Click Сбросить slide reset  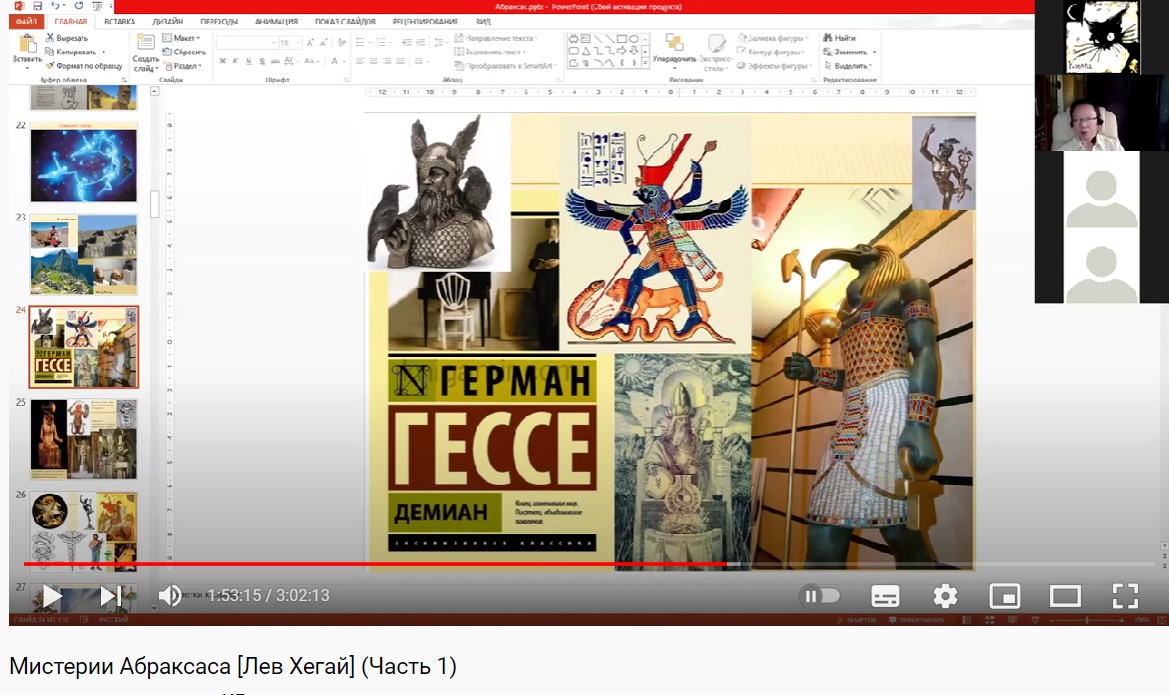click(184, 52)
